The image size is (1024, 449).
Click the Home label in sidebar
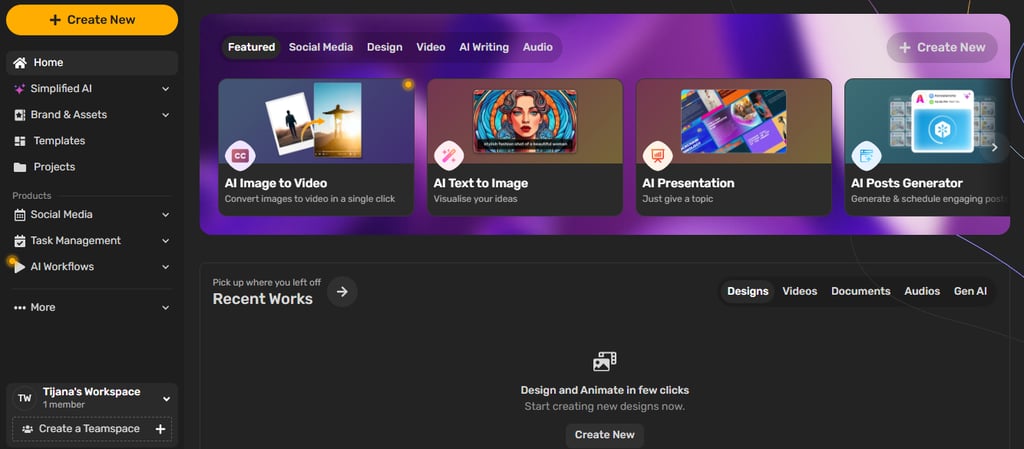point(48,63)
